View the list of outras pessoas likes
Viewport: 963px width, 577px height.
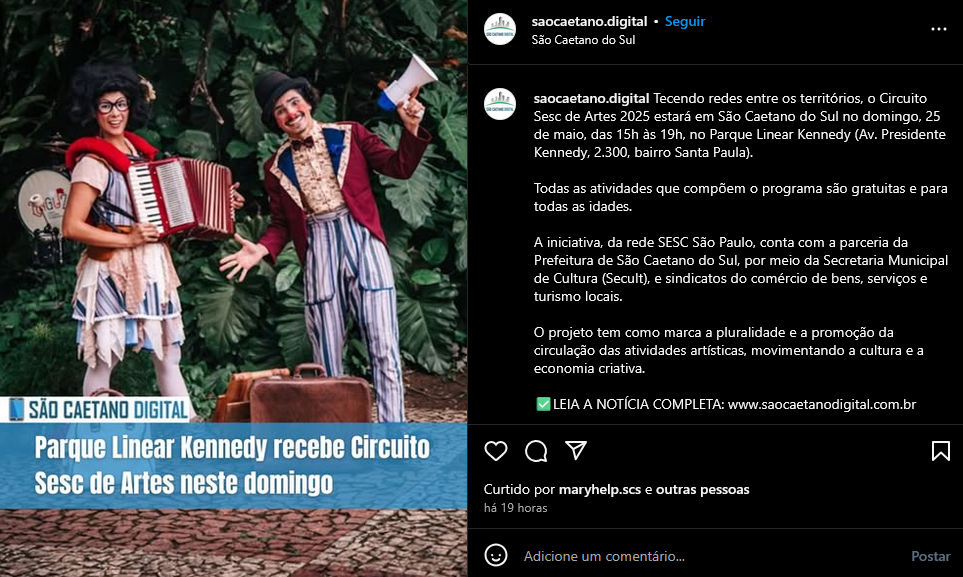point(703,490)
